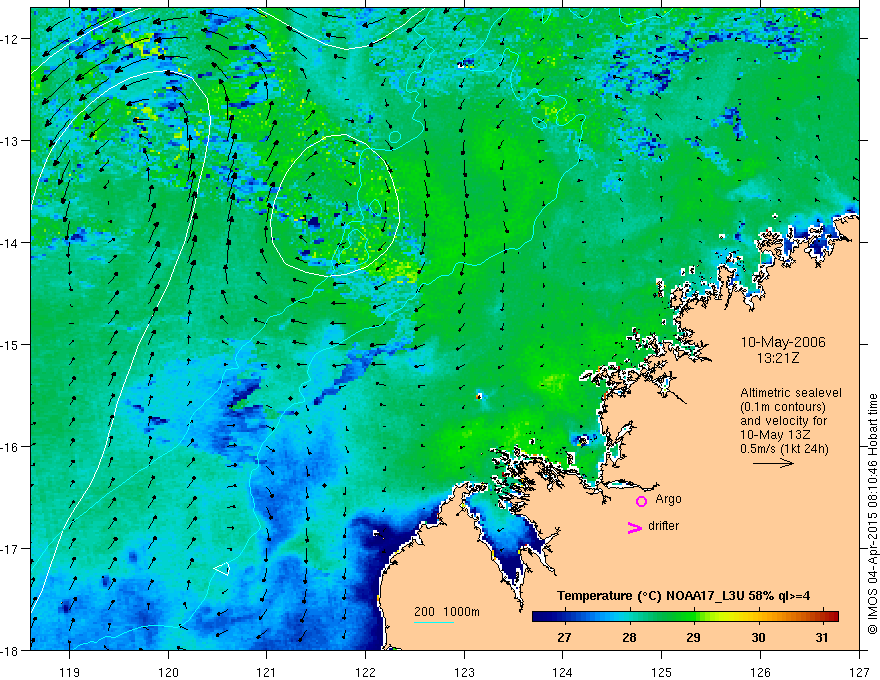The width and height of the screenshot is (880, 680).
Task: Click the -18 latitude axis label
Action: point(11,650)
